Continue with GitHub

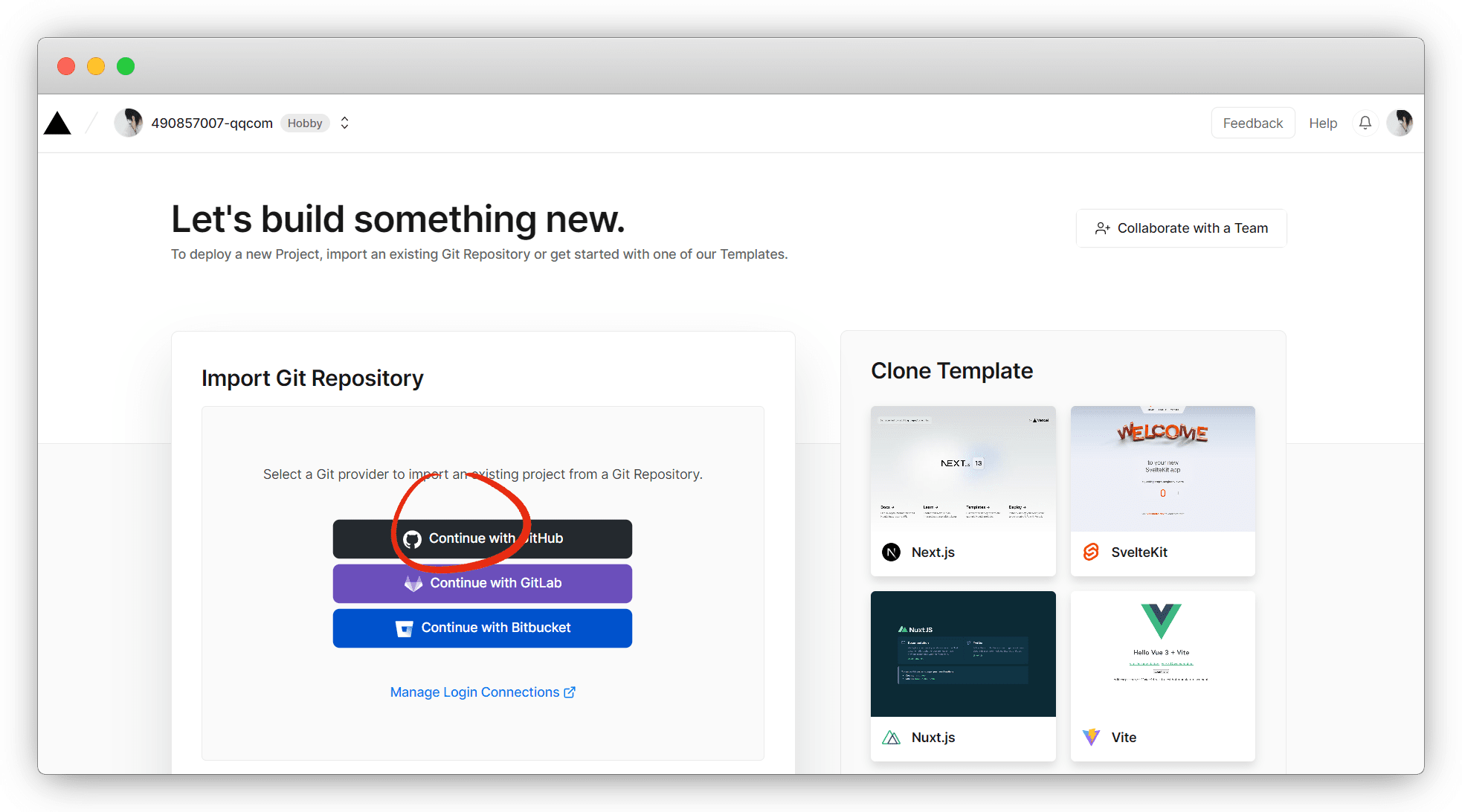click(x=483, y=538)
